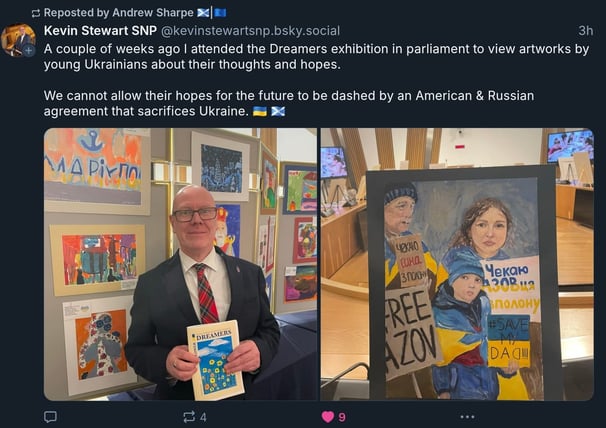The width and height of the screenshot is (606, 428).
Task: Click the post text about the Dreamers exhibition
Action: coord(316,56)
